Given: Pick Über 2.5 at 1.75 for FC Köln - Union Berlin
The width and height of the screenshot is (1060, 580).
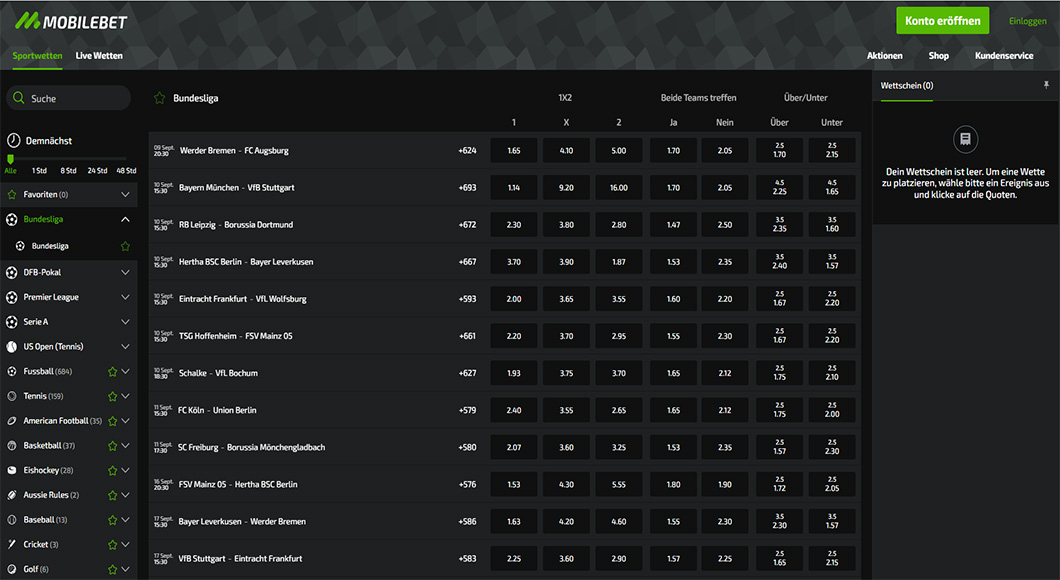Looking at the screenshot, I should click(779, 410).
